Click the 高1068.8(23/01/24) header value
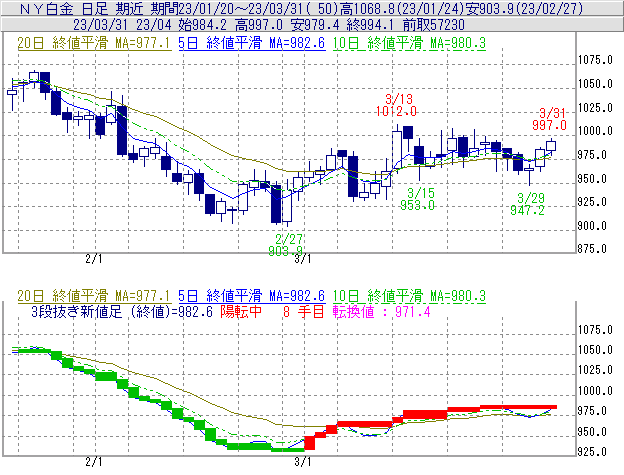Viewport: 624px width, 475px height. click(x=402, y=9)
